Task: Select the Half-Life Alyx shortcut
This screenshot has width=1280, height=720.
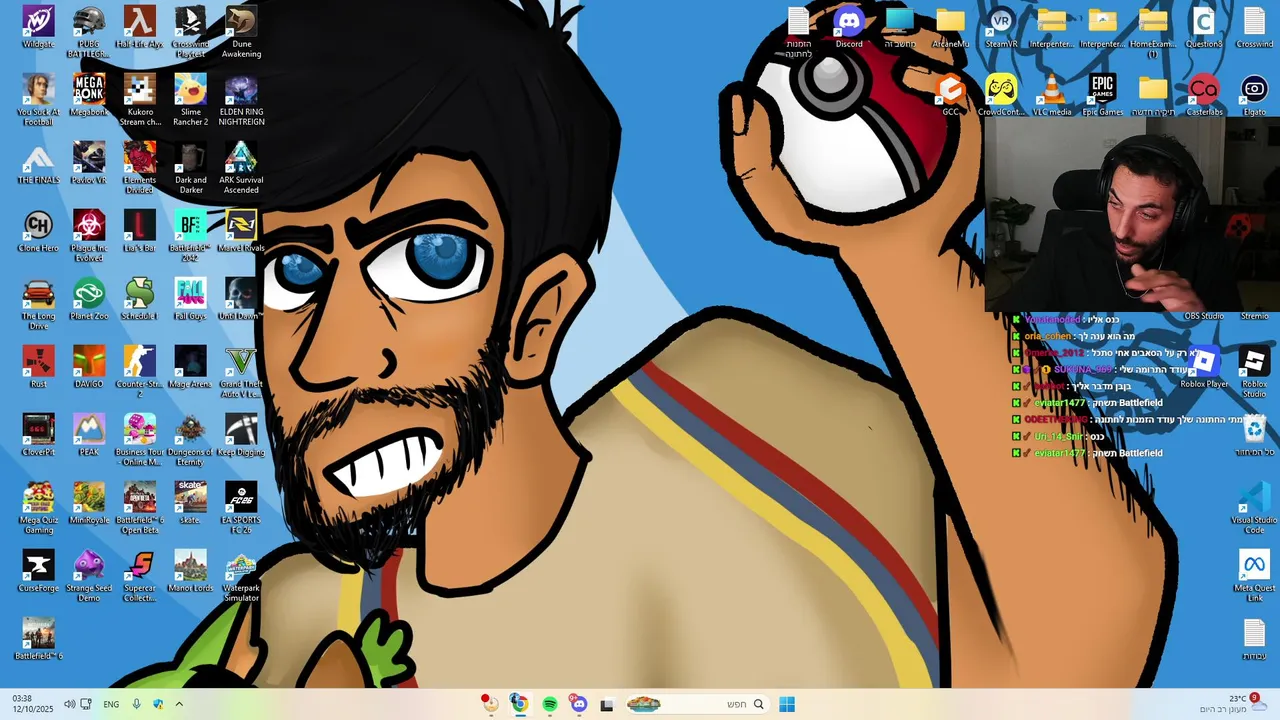Action: tap(140, 27)
